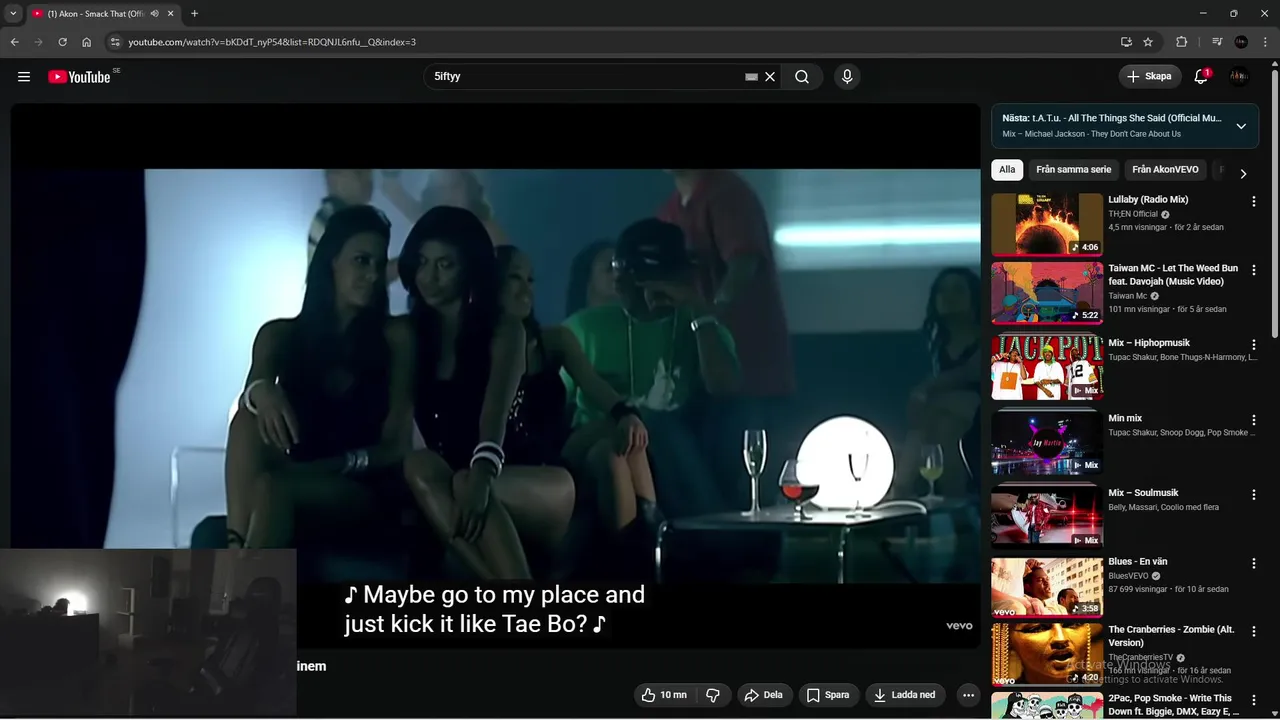Open The Cranberries - Zombie video thumbnail

click(x=1047, y=655)
